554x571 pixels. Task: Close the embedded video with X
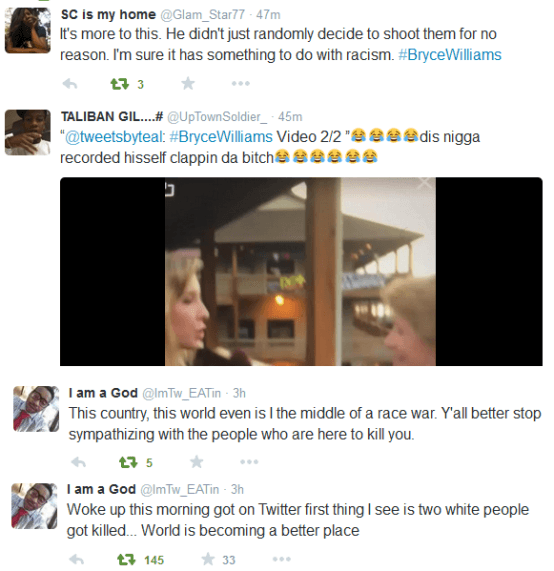(425, 183)
